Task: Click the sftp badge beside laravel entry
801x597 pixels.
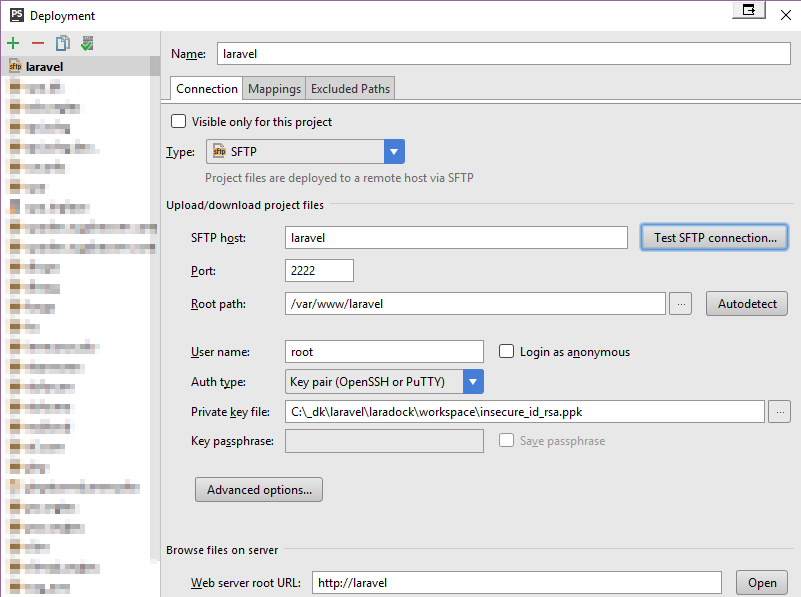Action: [14, 66]
